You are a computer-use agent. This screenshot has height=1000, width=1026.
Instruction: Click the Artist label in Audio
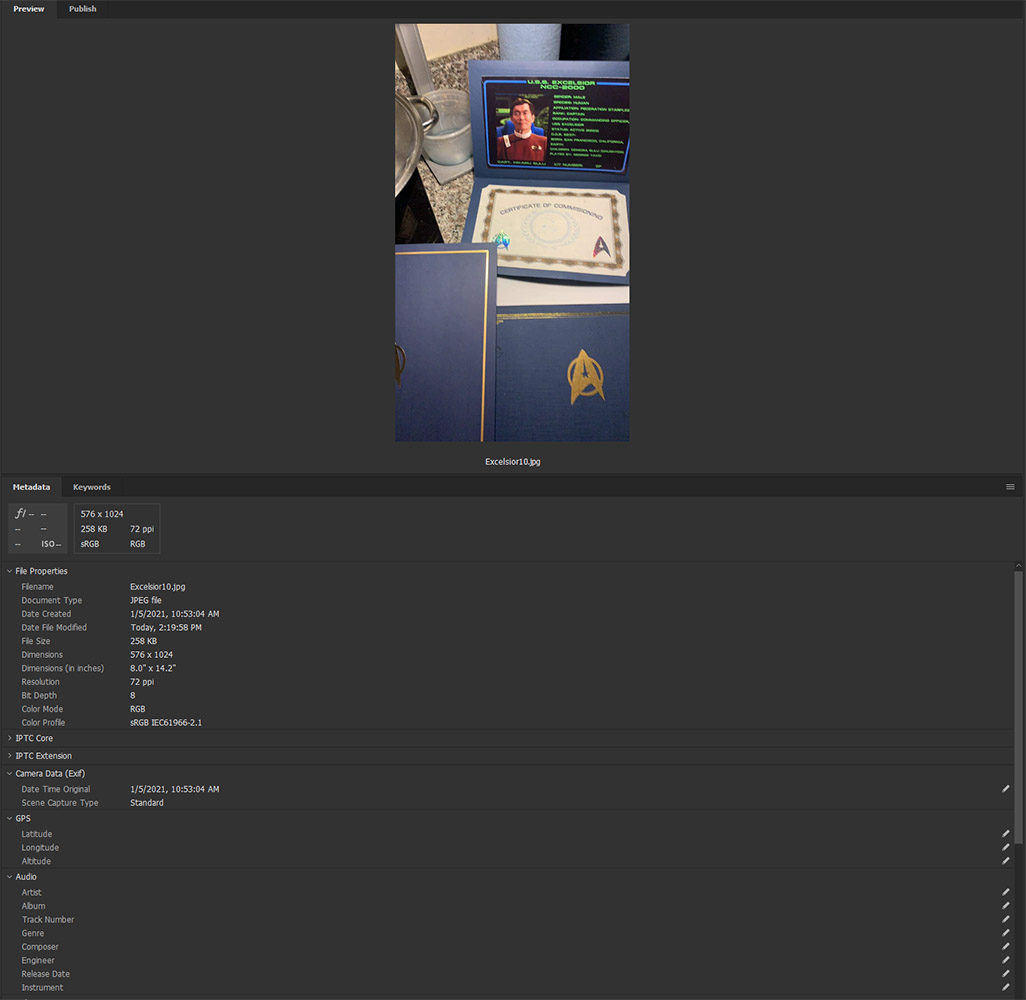click(x=31, y=893)
